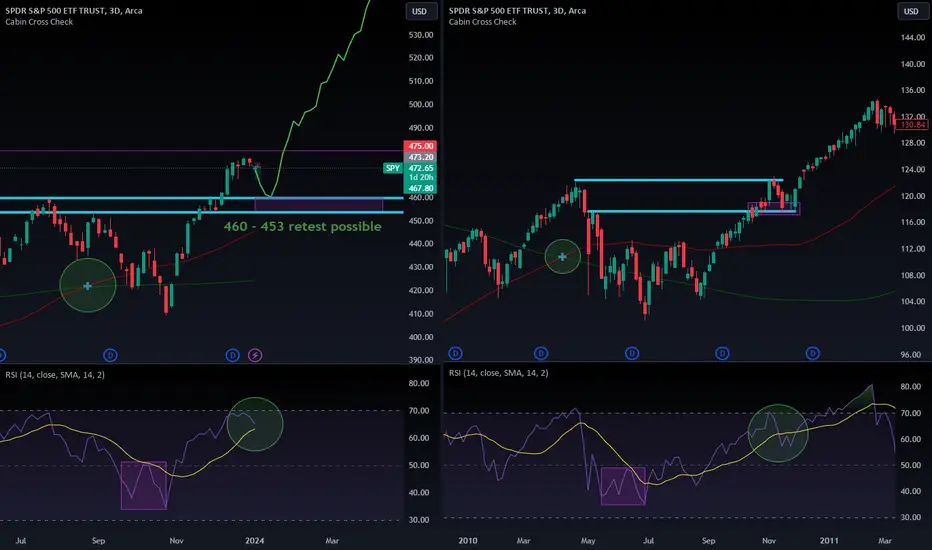Open dividend marker near Sep on right chart

[722, 354]
